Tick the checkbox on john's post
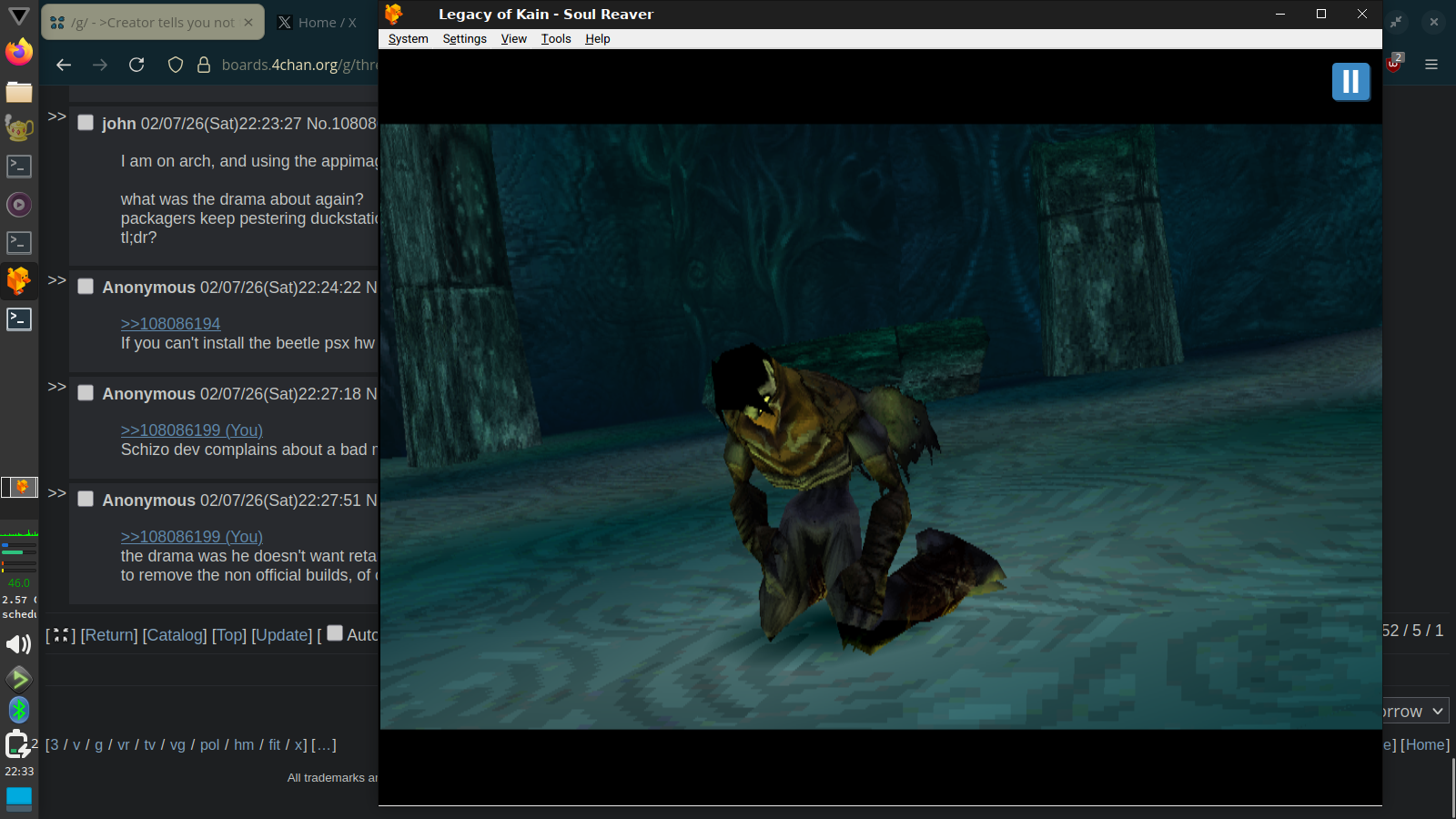The height and width of the screenshot is (819, 1456). pos(86,123)
